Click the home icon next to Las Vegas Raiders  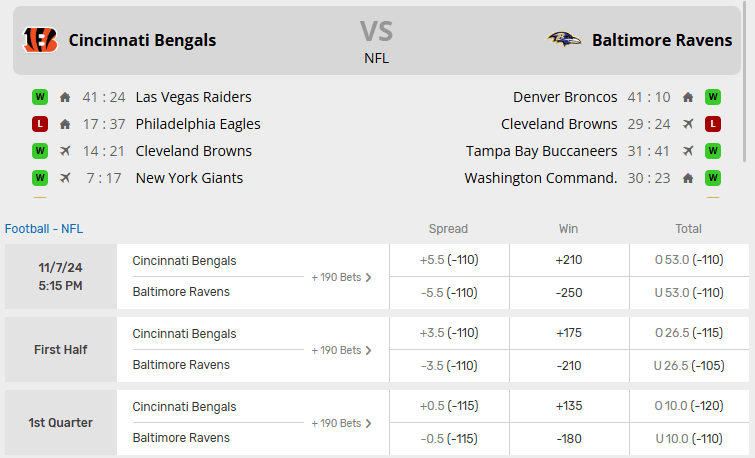coord(65,97)
